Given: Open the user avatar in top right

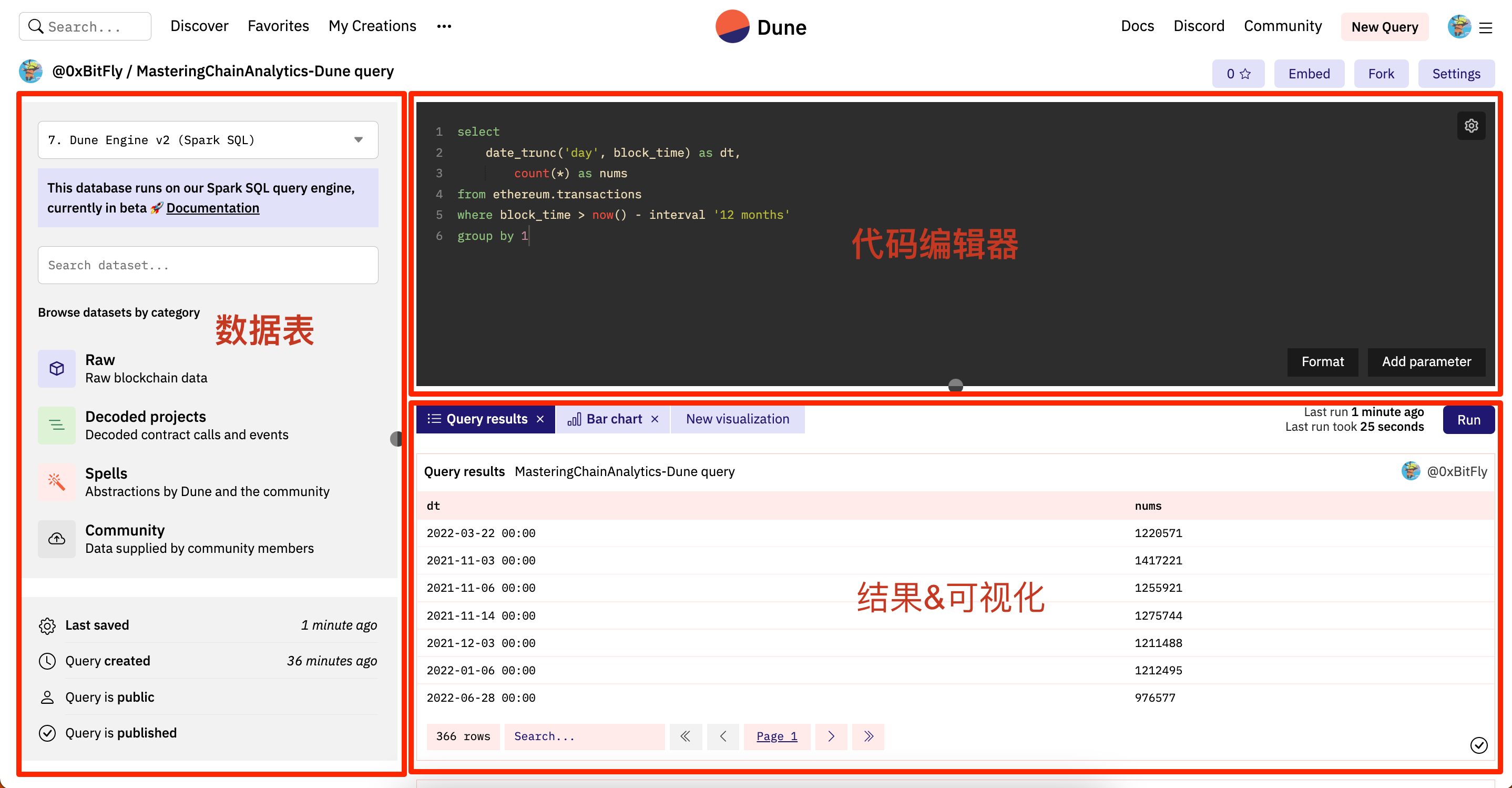Looking at the screenshot, I should [1458, 26].
